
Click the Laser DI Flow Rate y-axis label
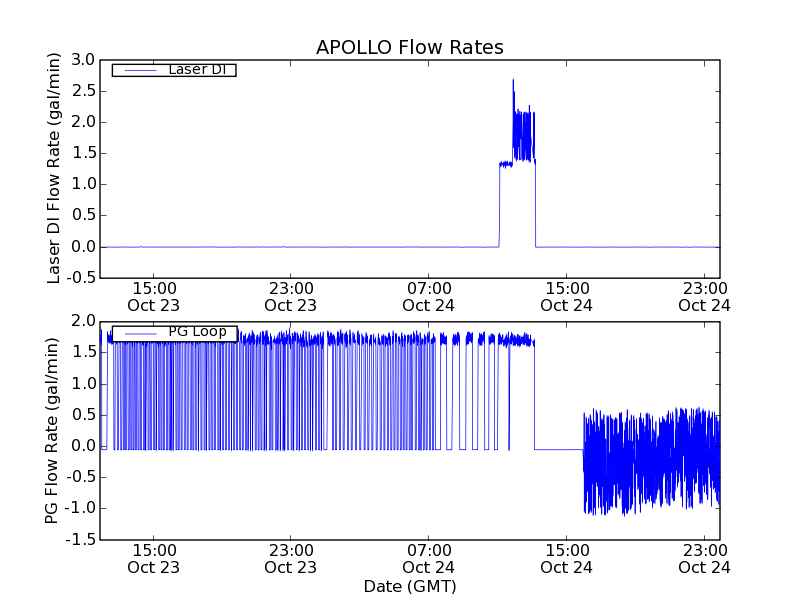pyautogui.click(x=54, y=168)
